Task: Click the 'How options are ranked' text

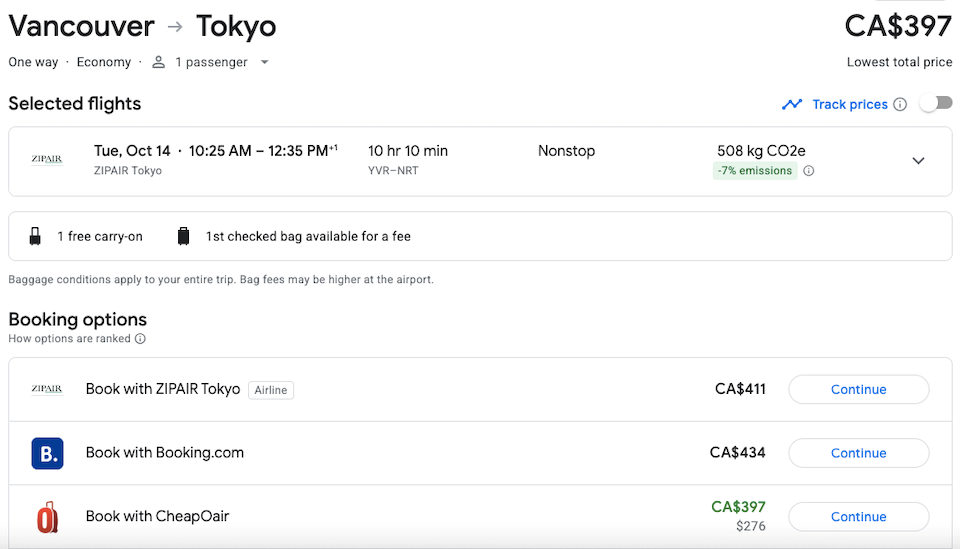Action: tap(69, 338)
